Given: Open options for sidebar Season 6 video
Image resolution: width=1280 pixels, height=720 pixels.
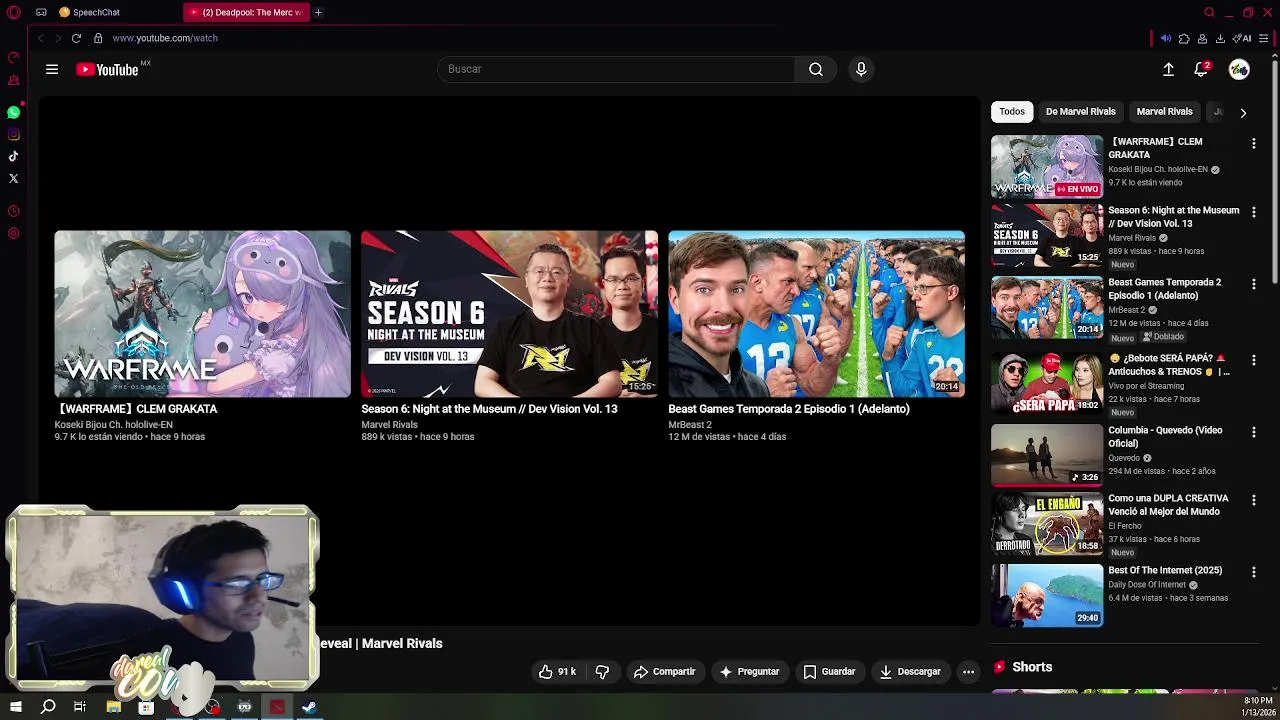Looking at the screenshot, I should point(1253,212).
